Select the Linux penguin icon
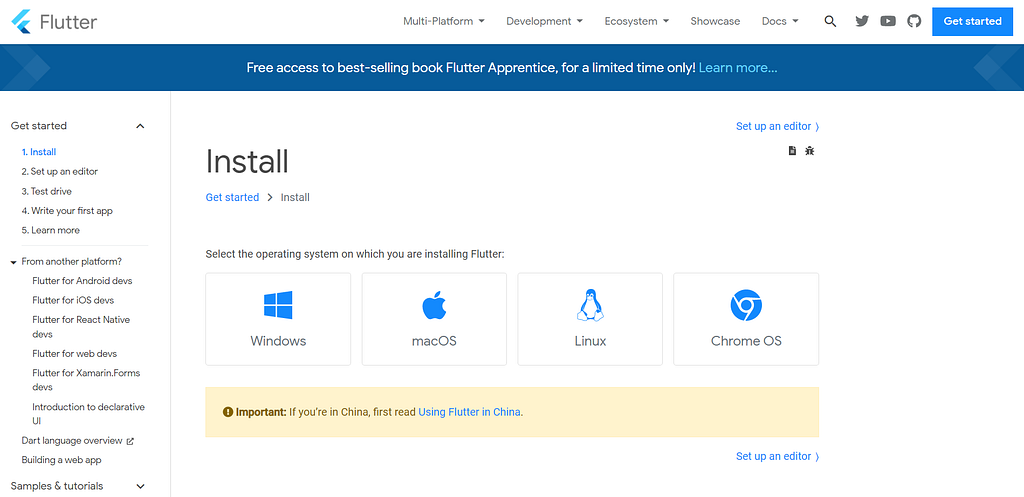 (x=590, y=305)
